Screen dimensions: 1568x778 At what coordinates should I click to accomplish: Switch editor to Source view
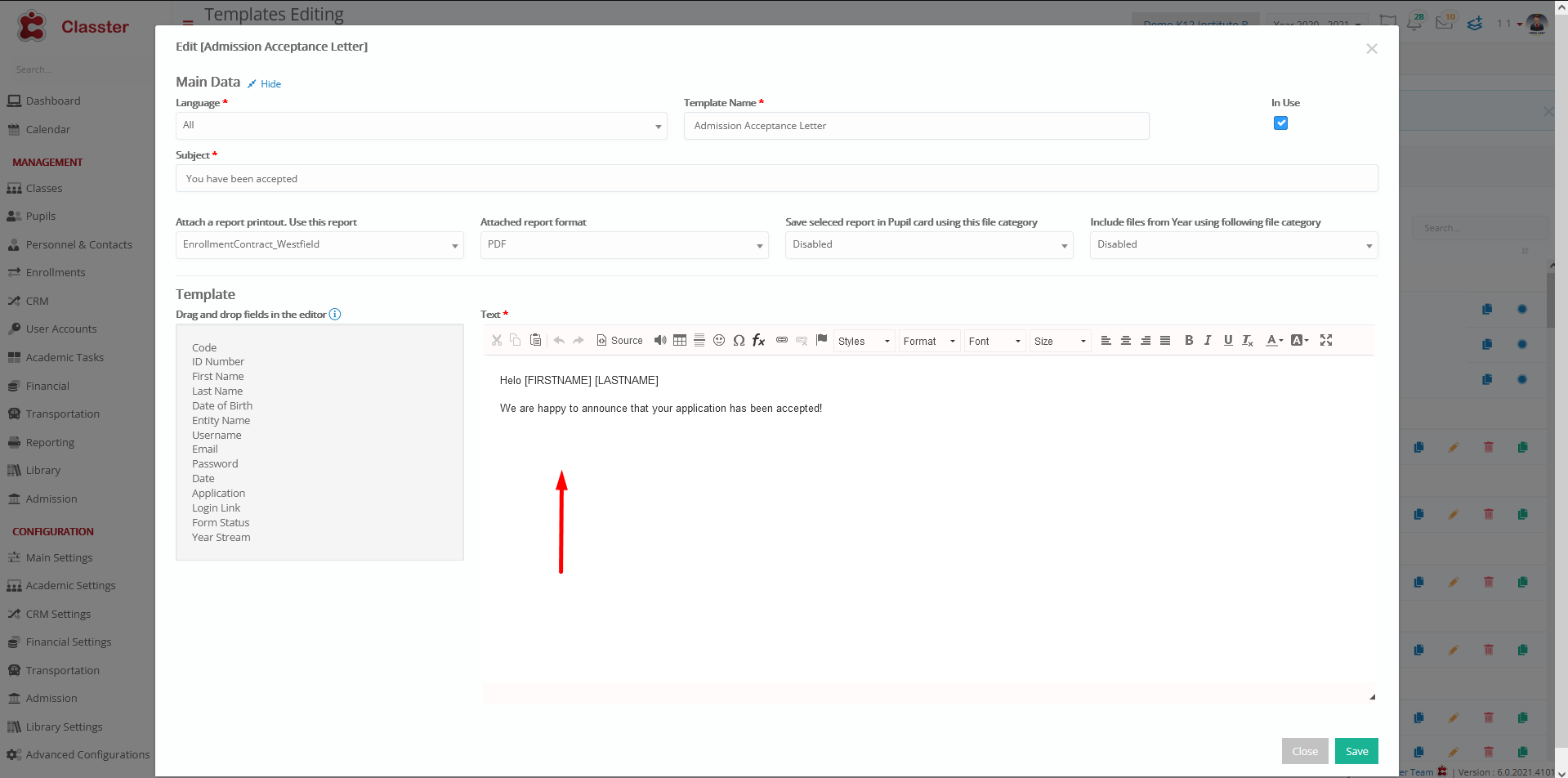(x=619, y=341)
